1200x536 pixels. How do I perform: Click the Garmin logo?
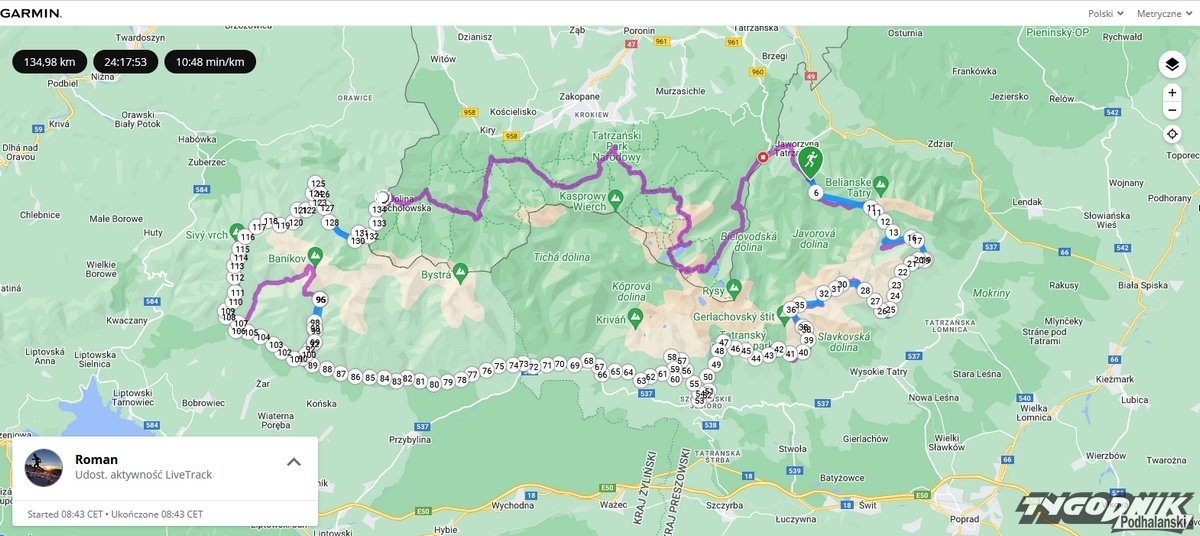tap(30, 14)
